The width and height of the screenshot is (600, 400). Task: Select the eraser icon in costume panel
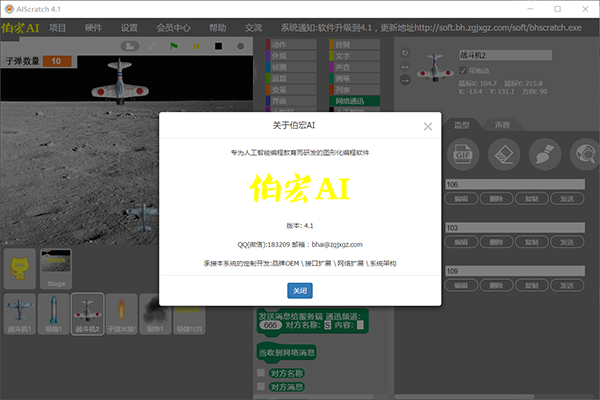[x=504, y=156]
